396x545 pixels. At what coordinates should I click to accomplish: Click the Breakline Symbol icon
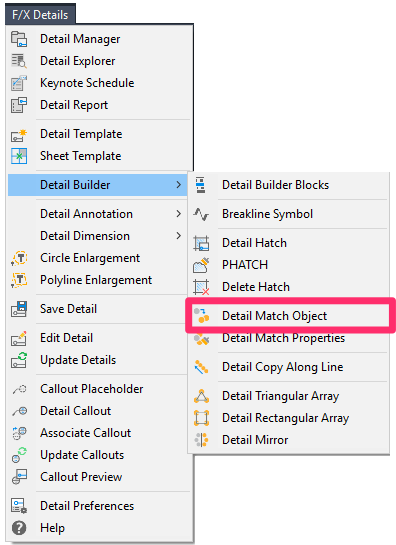click(x=201, y=214)
